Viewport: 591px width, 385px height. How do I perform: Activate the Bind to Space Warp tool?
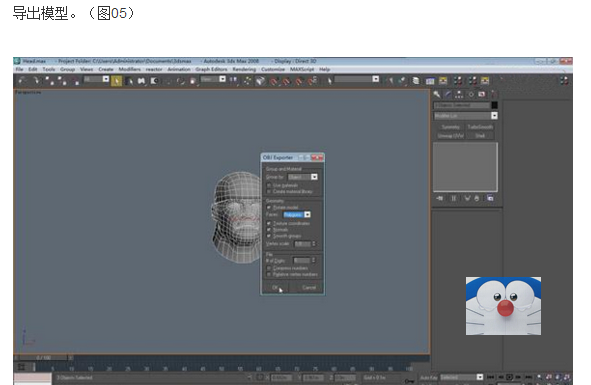[x=75, y=81]
